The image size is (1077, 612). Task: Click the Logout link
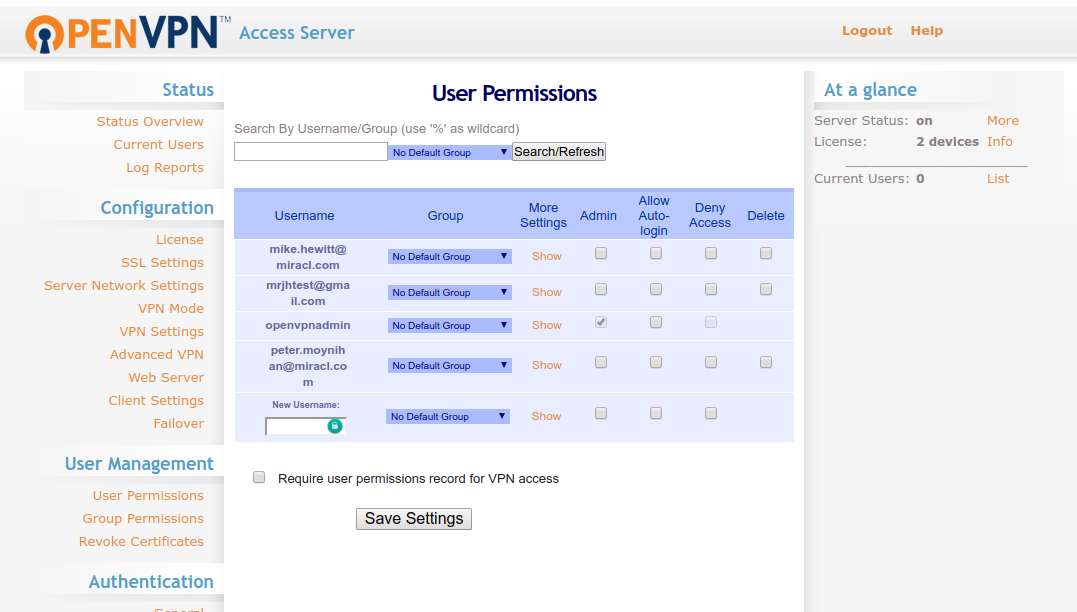[867, 31]
